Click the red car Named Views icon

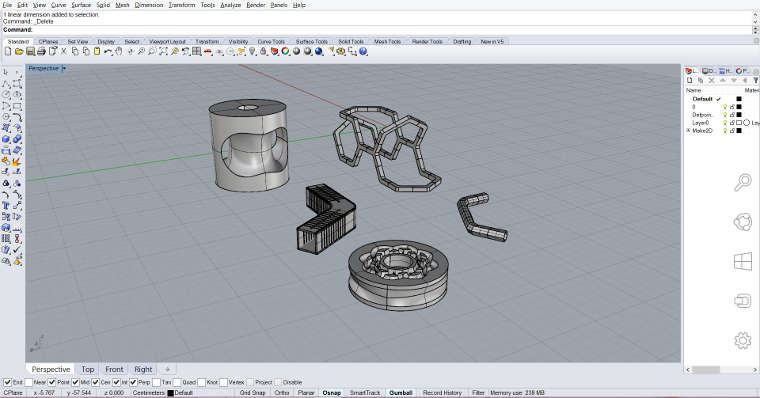coord(207,51)
